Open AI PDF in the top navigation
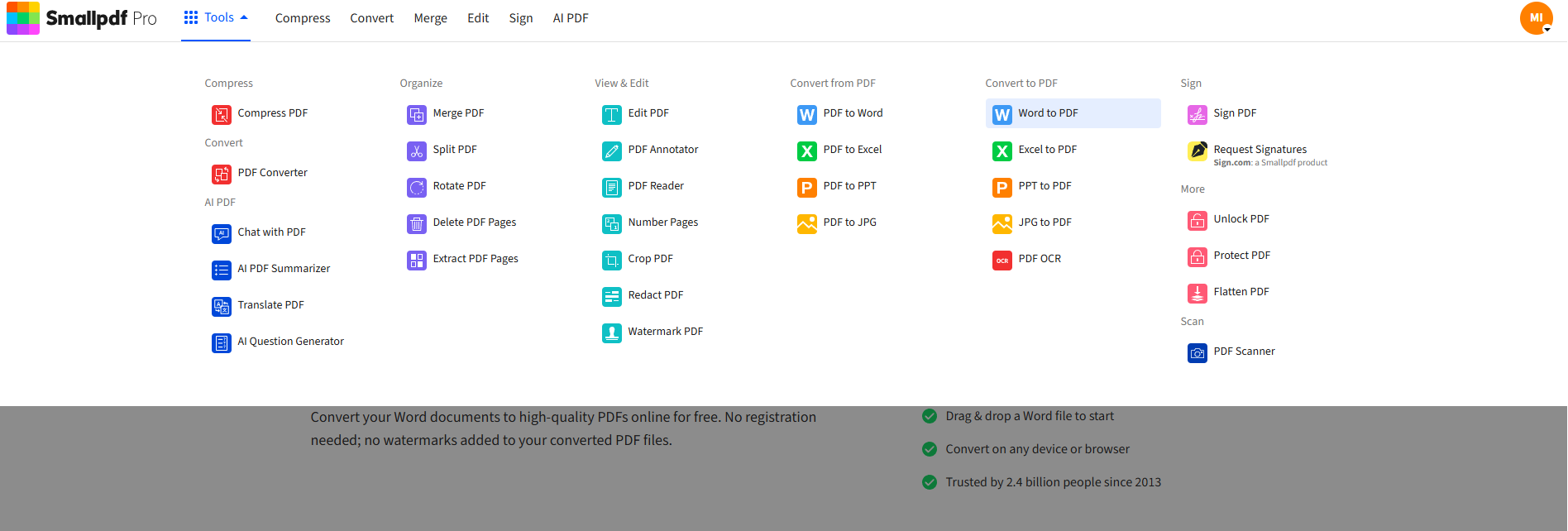The height and width of the screenshot is (531, 1568). coord(571,18)
